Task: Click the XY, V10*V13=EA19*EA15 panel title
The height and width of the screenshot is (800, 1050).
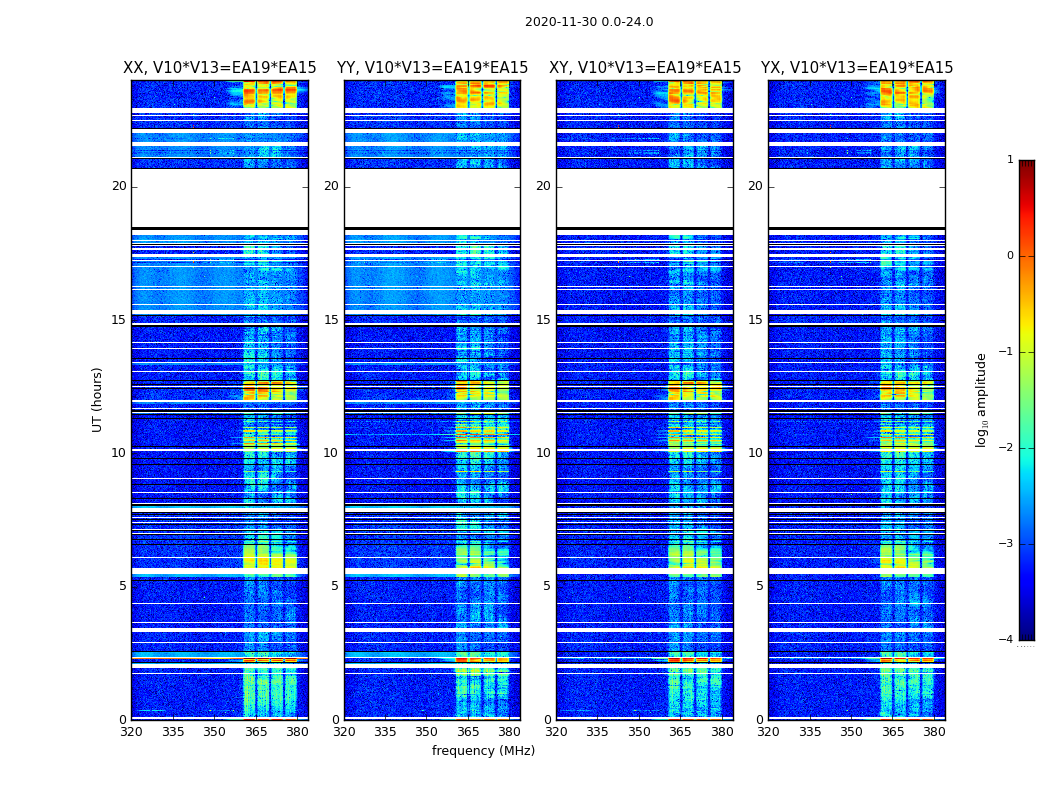Action: click(645, 68)
